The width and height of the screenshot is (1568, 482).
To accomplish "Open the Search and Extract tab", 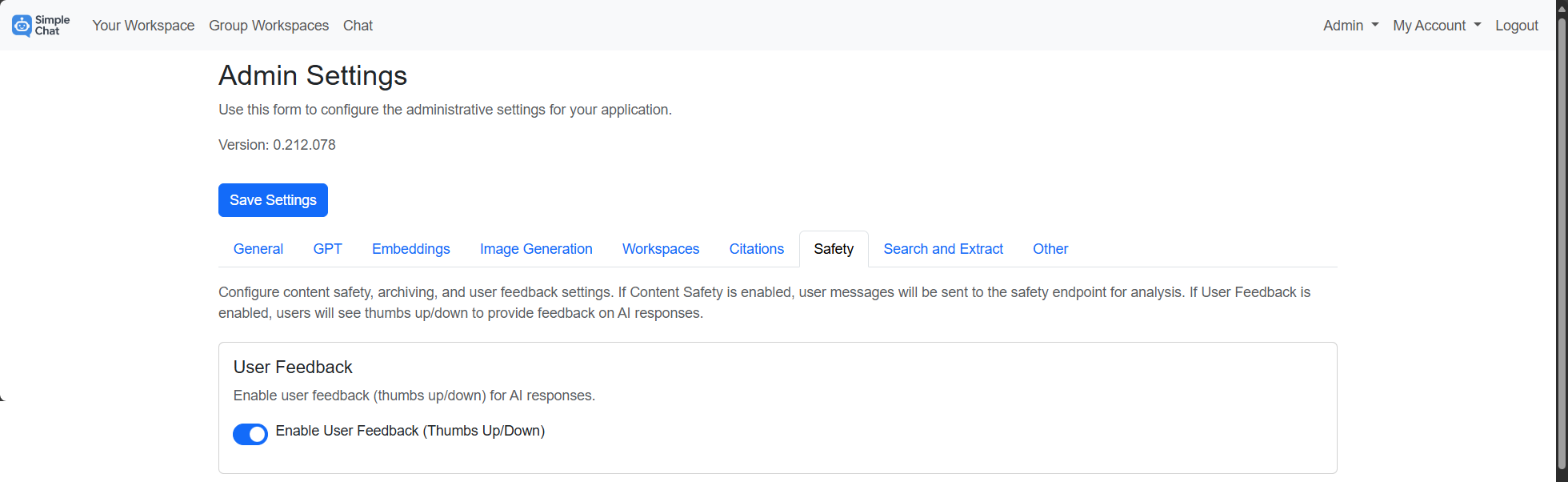I will tap(943, 249).
